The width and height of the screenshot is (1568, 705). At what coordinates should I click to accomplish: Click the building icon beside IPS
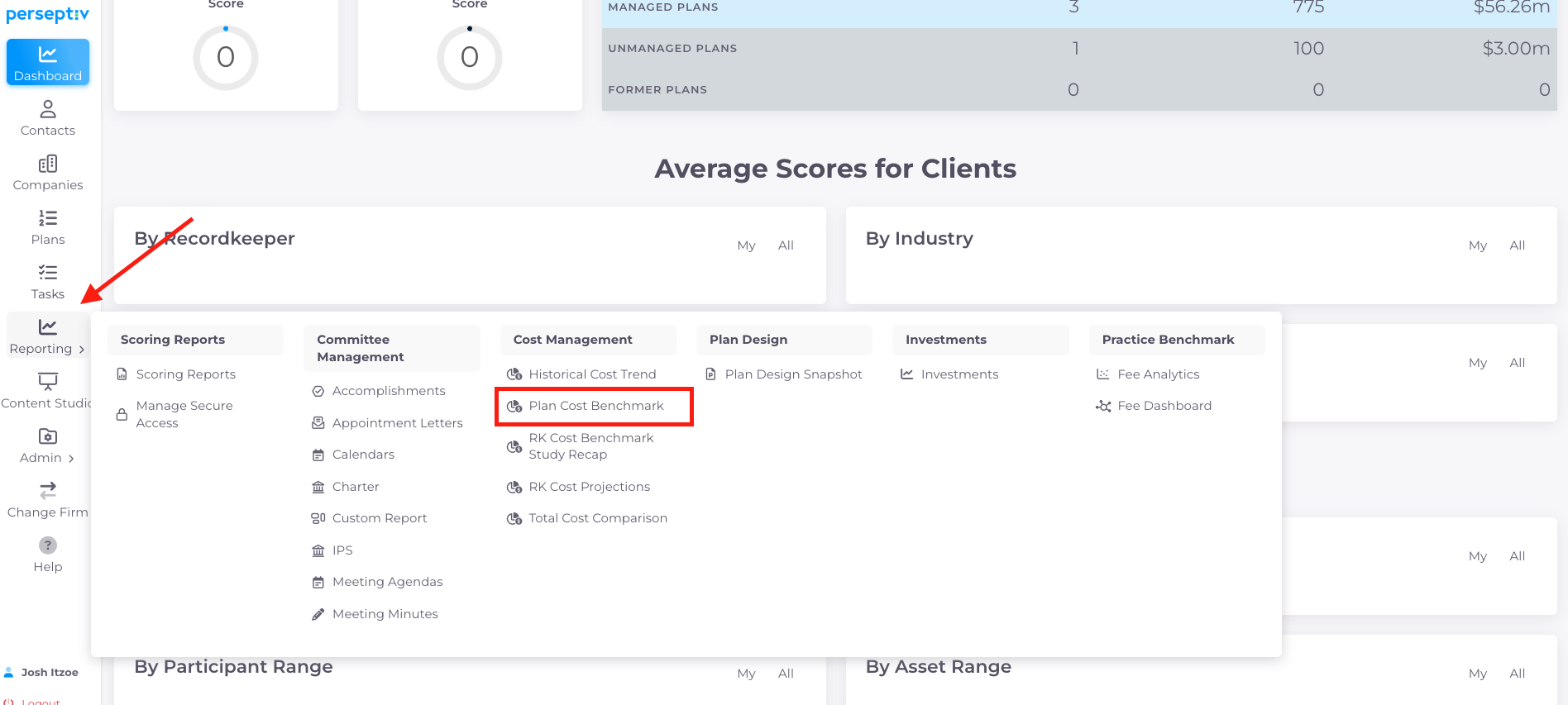318,550
